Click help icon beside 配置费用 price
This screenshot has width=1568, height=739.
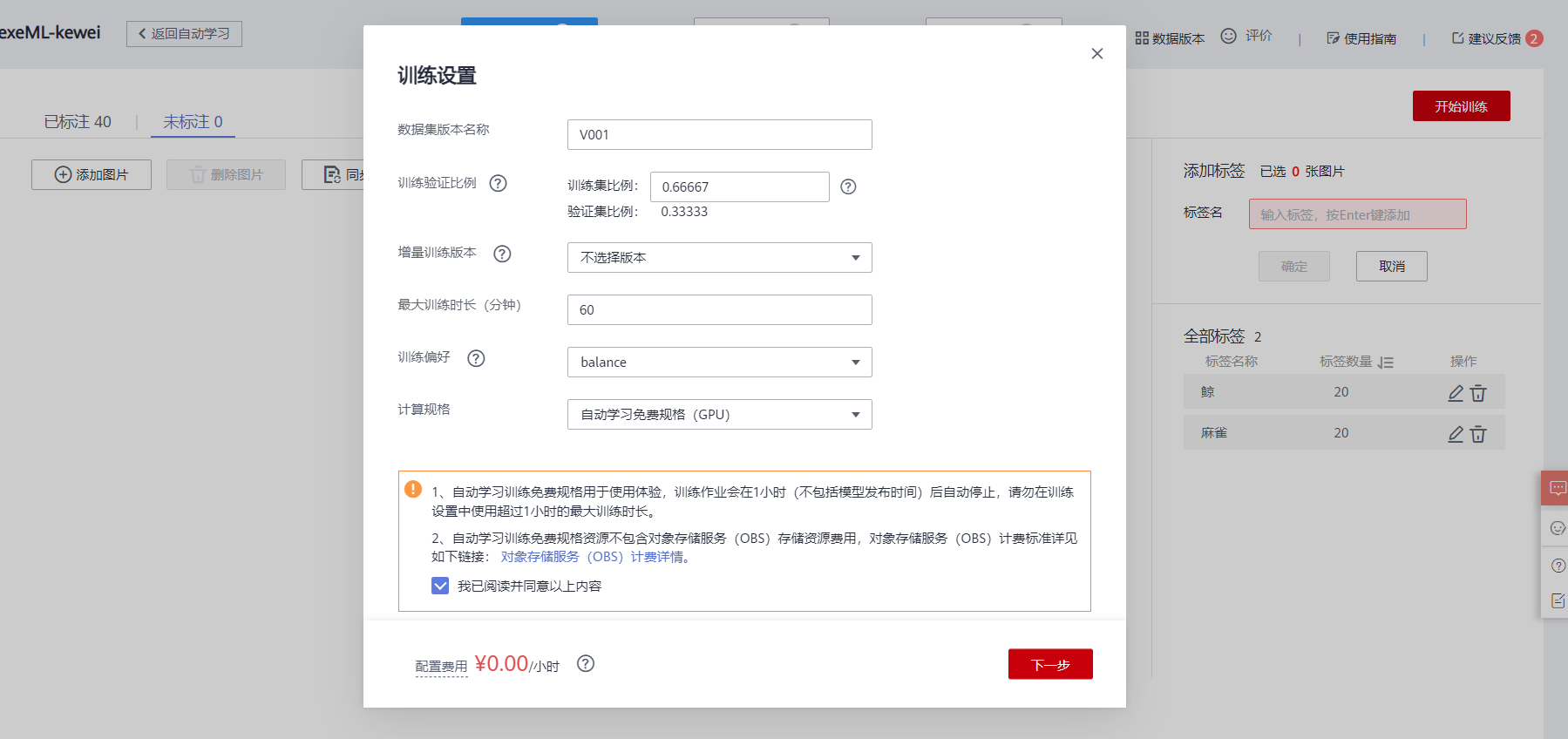586,663
